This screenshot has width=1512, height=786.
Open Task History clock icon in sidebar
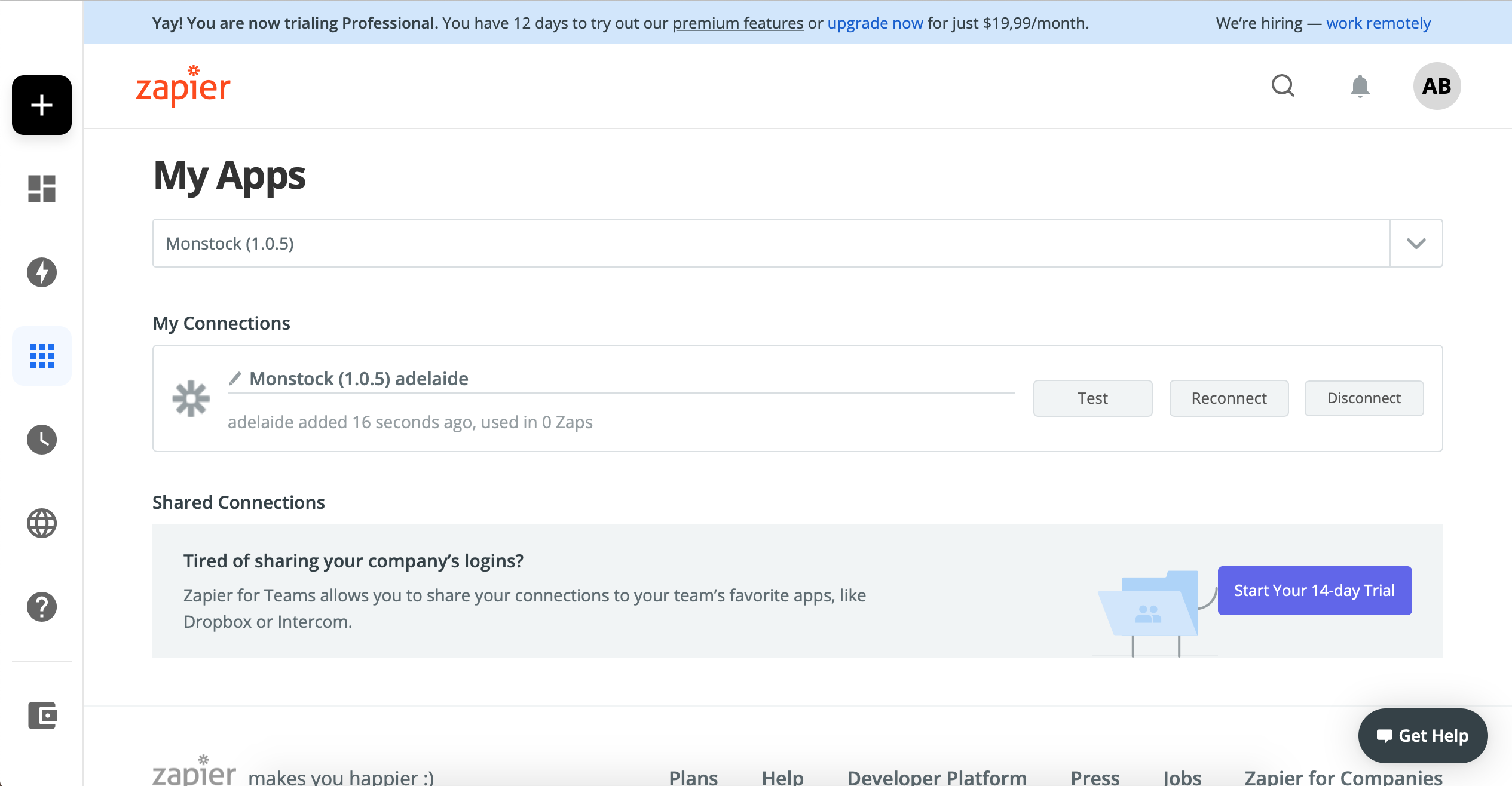42,440
